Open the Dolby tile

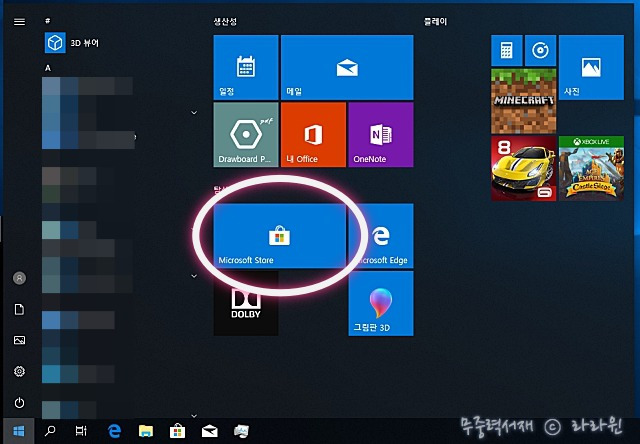click(x=246, y=303)
